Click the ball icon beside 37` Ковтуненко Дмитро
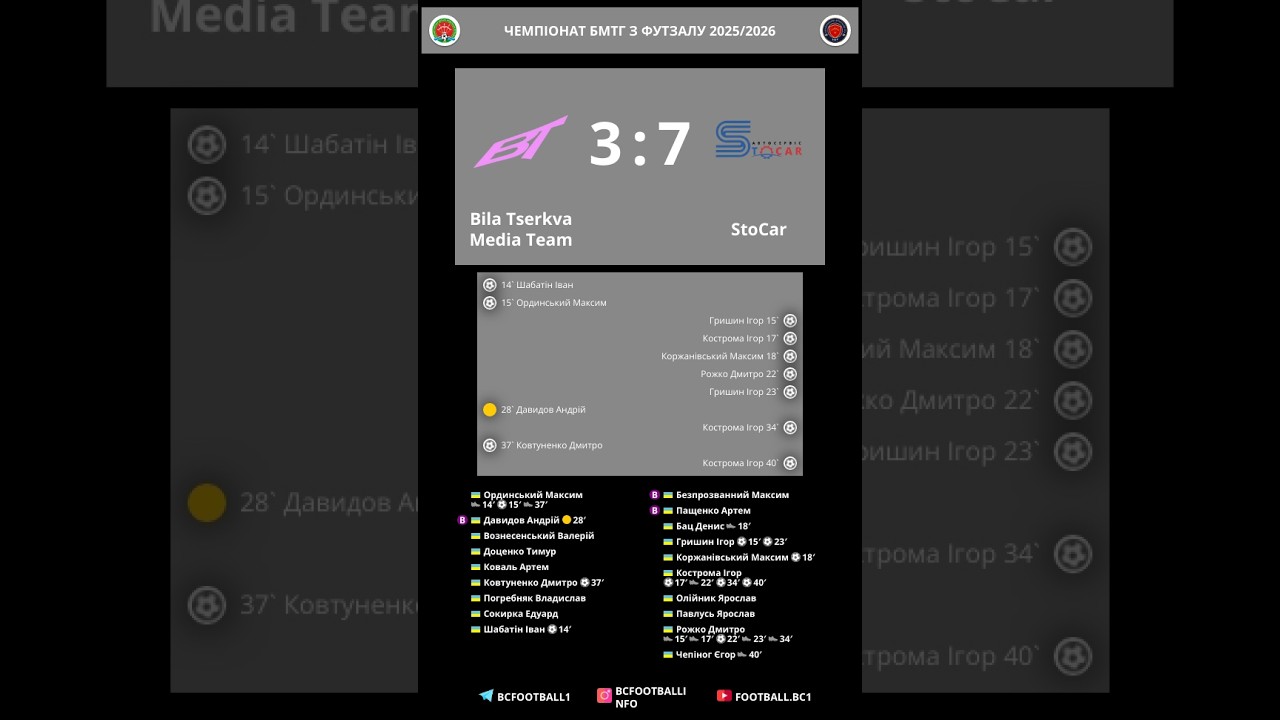Viewport: 1280px width, 720px height. click(x=490, y=446)
